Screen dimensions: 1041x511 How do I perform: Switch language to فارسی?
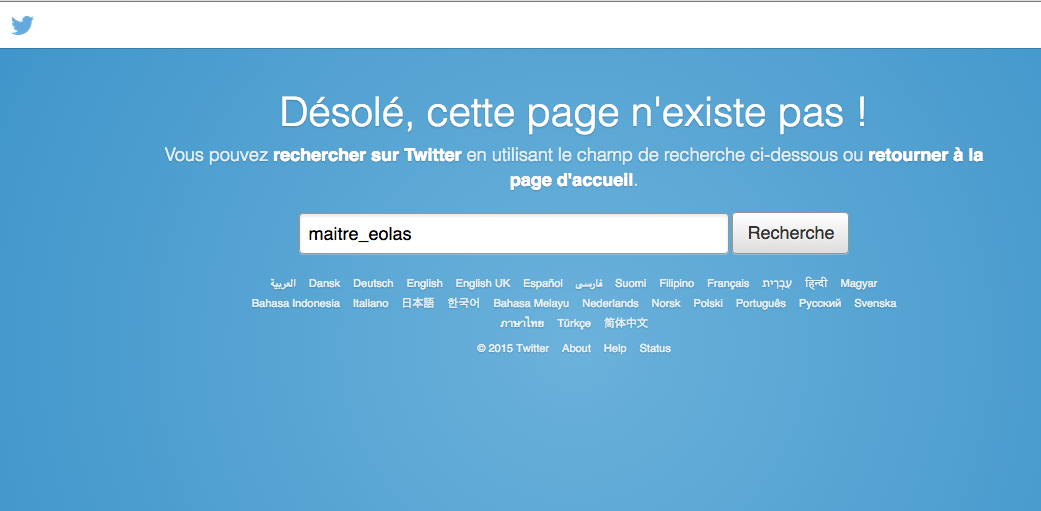tap(589, 283)
